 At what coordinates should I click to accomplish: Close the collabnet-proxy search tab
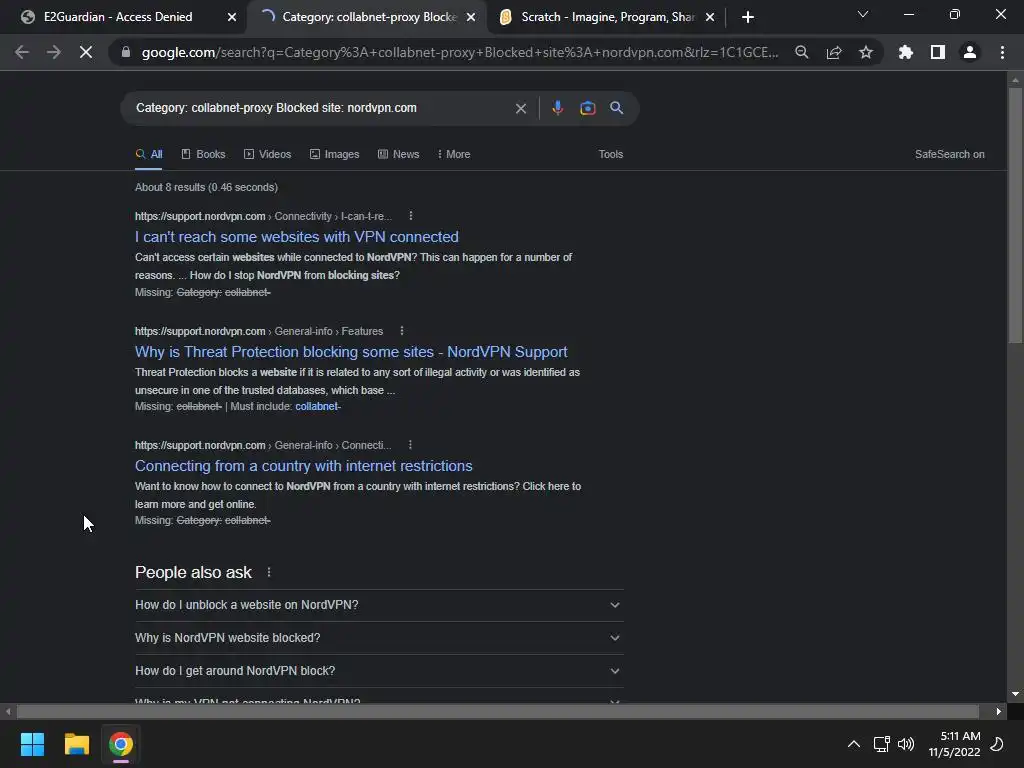coord(471,17)
